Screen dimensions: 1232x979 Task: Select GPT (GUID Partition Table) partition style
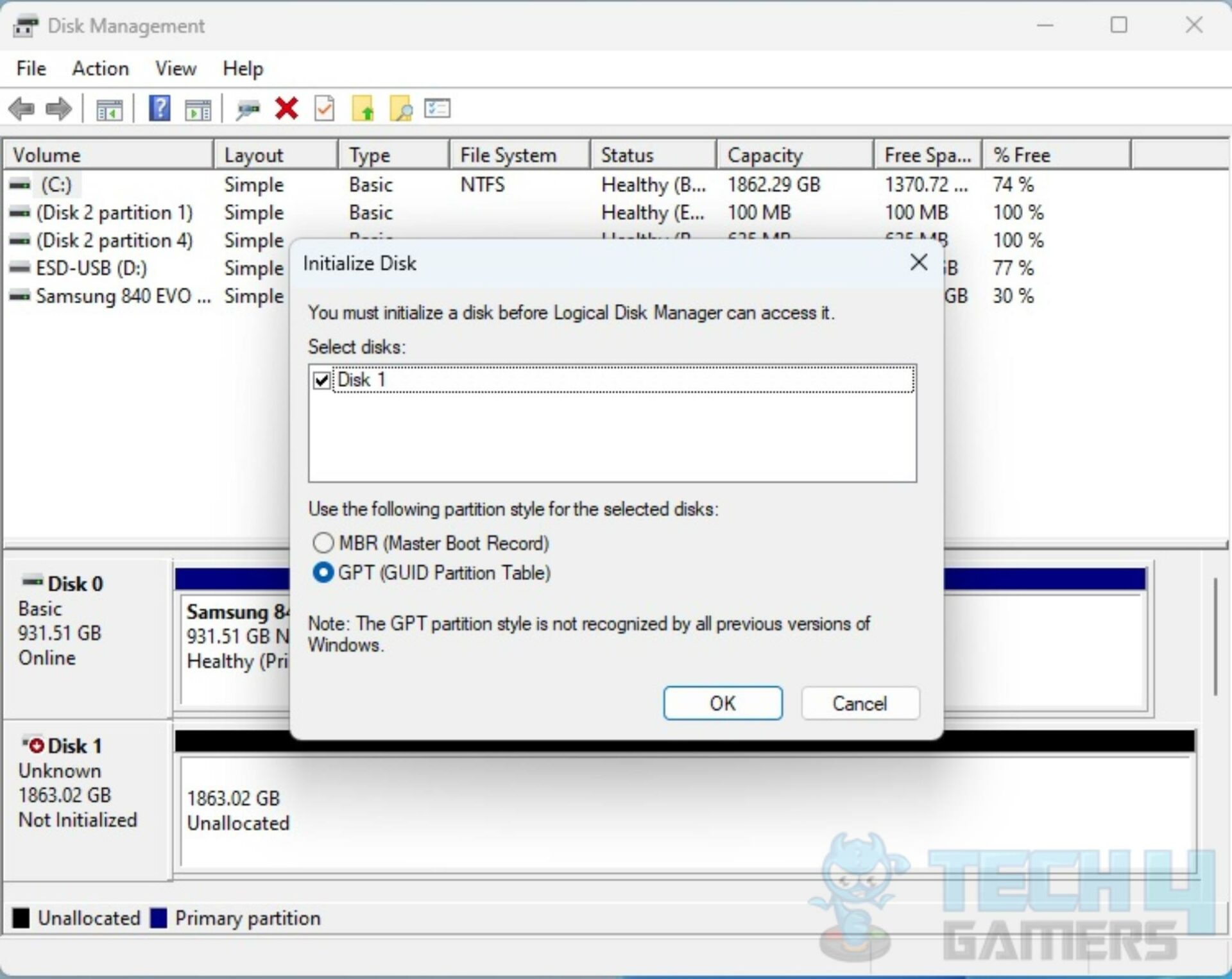coord(324,573)
